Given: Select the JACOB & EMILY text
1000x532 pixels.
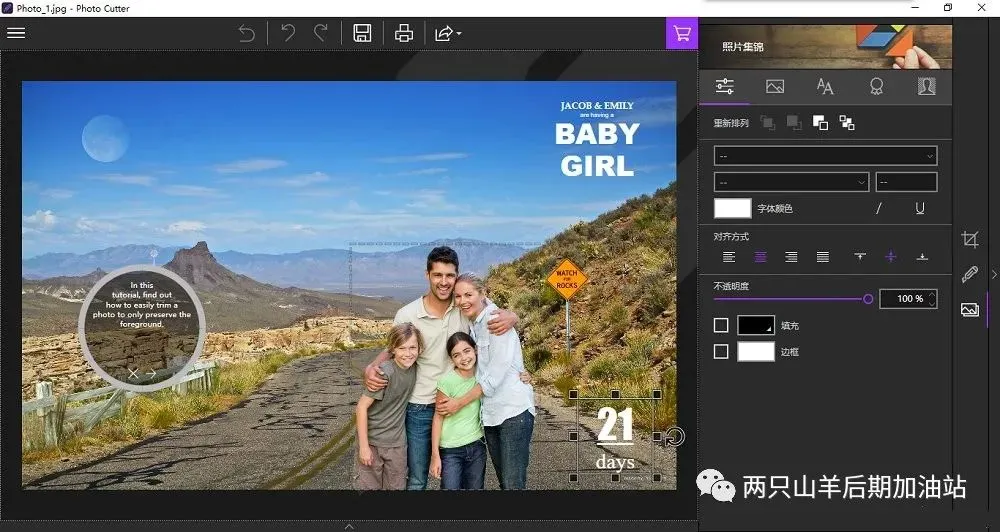Looking at the screenshot, I should tap(597, 106).
